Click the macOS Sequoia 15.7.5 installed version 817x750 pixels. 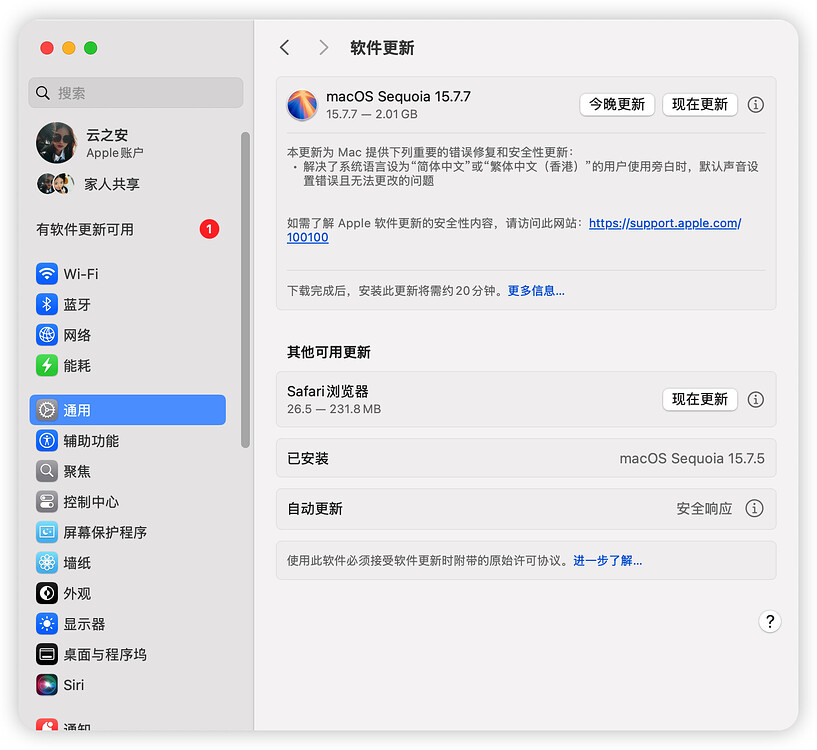pyautogui.click(x=691, y=459)
